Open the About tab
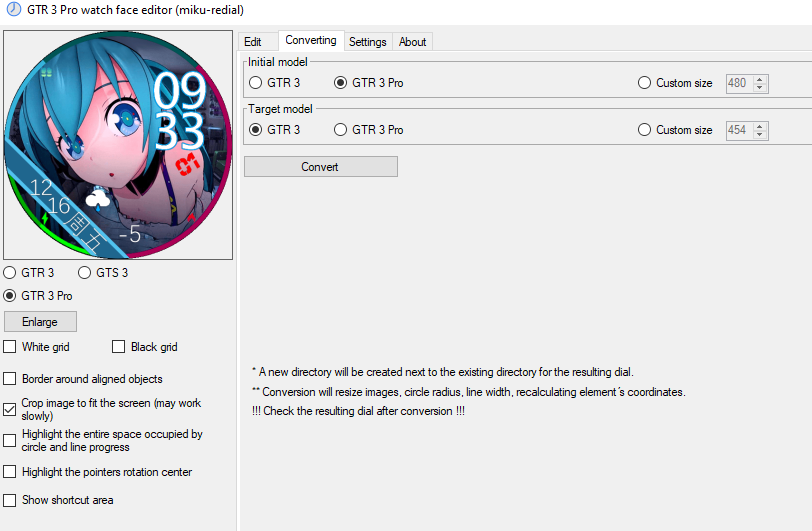This screenshot has width=812, height=531. pyautogui.click(x=412, y=42)
